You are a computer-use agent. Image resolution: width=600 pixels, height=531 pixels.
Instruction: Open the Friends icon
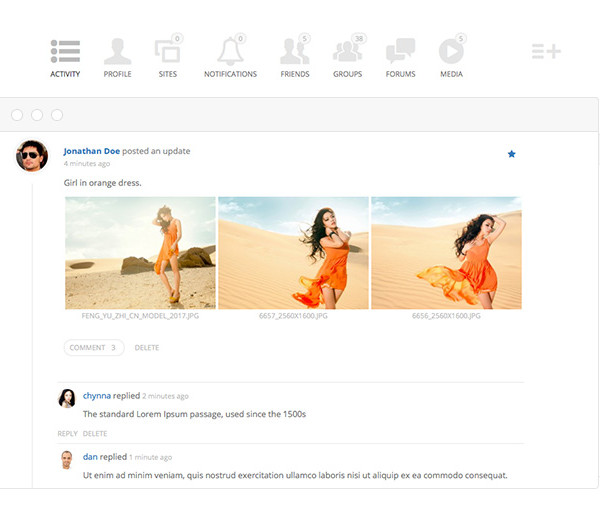[294, 51]
